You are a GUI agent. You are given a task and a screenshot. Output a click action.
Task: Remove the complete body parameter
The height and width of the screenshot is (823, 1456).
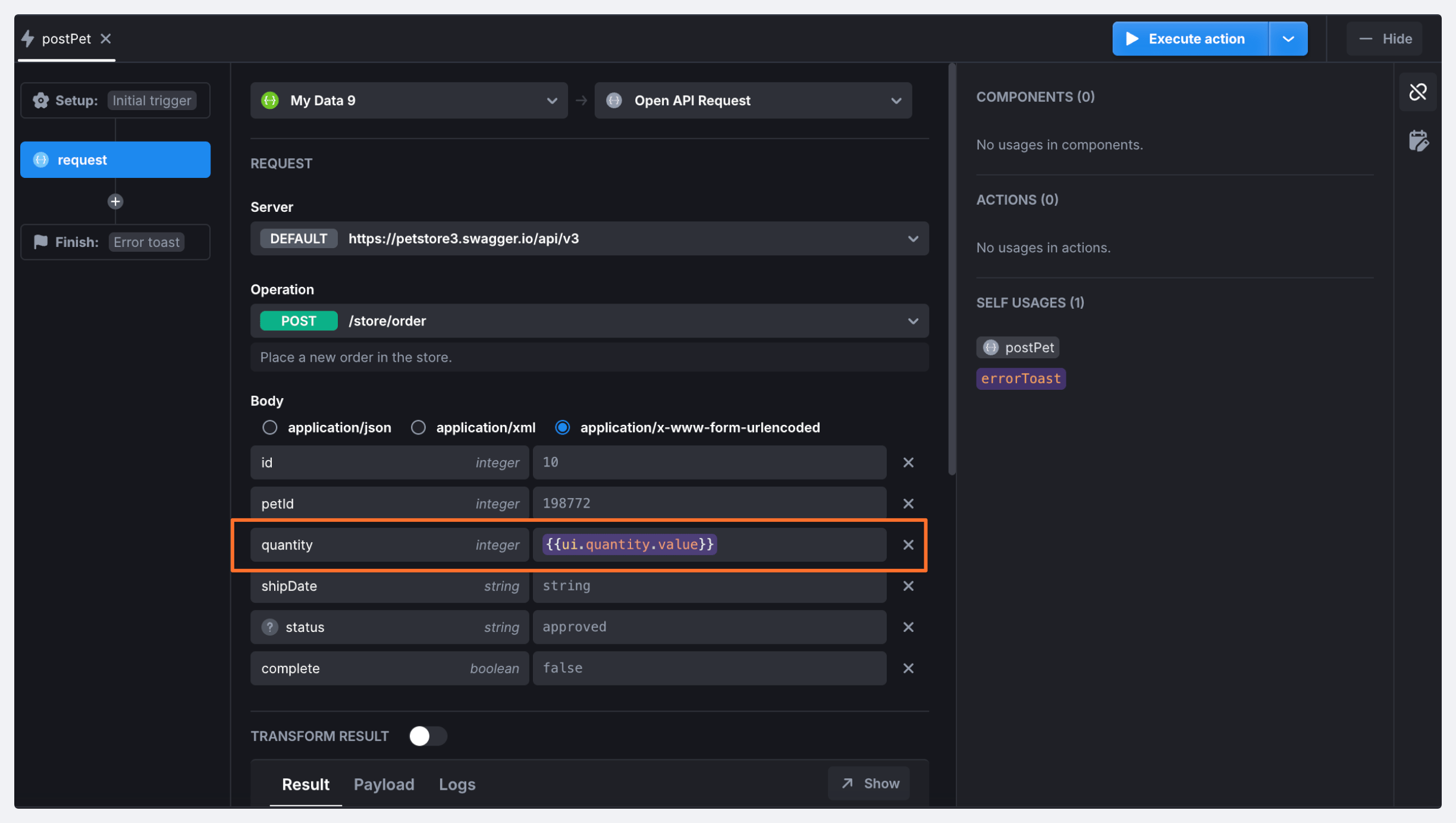pyautogui.click(x=908, y=668)
